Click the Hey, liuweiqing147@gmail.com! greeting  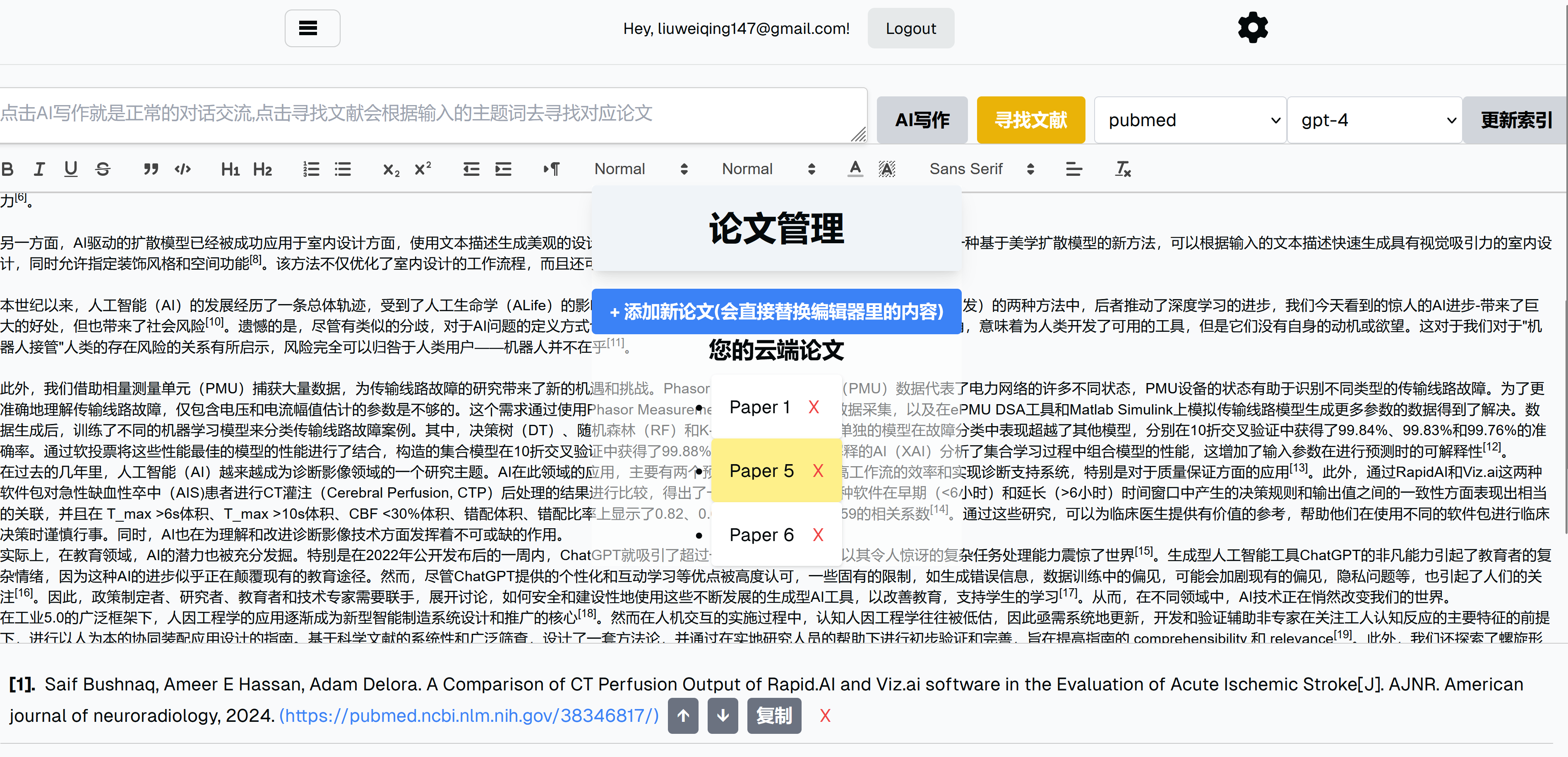click(736, 29)
